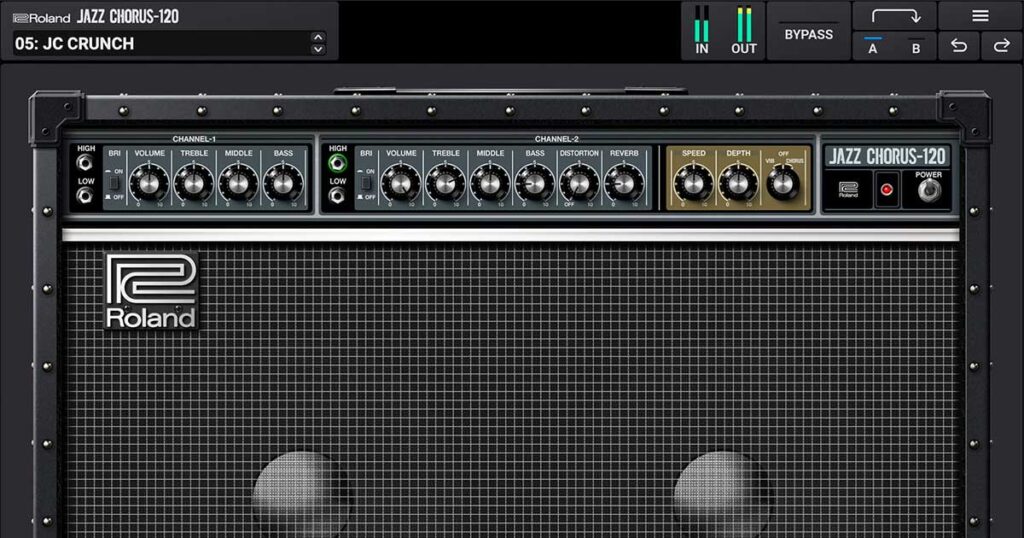The height and width of the screenshot is (538, 1024).
Task: Click the Channel-1 TREBLE knob
Action: (193, 183)
